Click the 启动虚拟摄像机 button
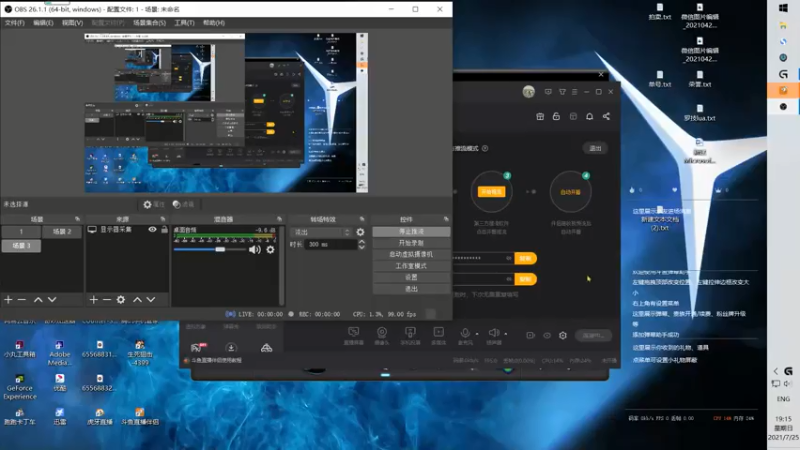The width and height of the screenshot is (800, 450). point(411,254)
